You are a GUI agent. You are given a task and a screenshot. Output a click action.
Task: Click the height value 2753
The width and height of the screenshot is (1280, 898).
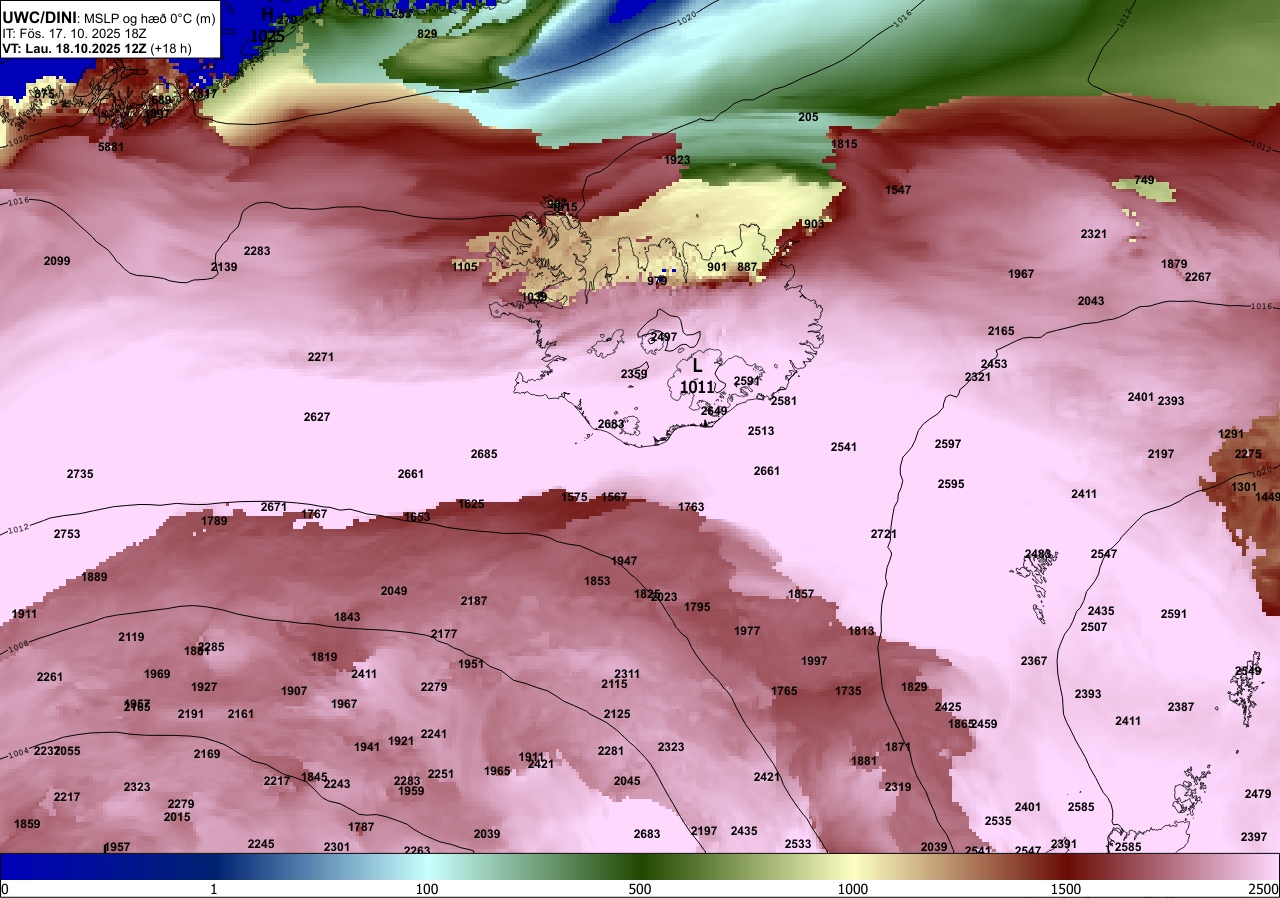(67, 534)
